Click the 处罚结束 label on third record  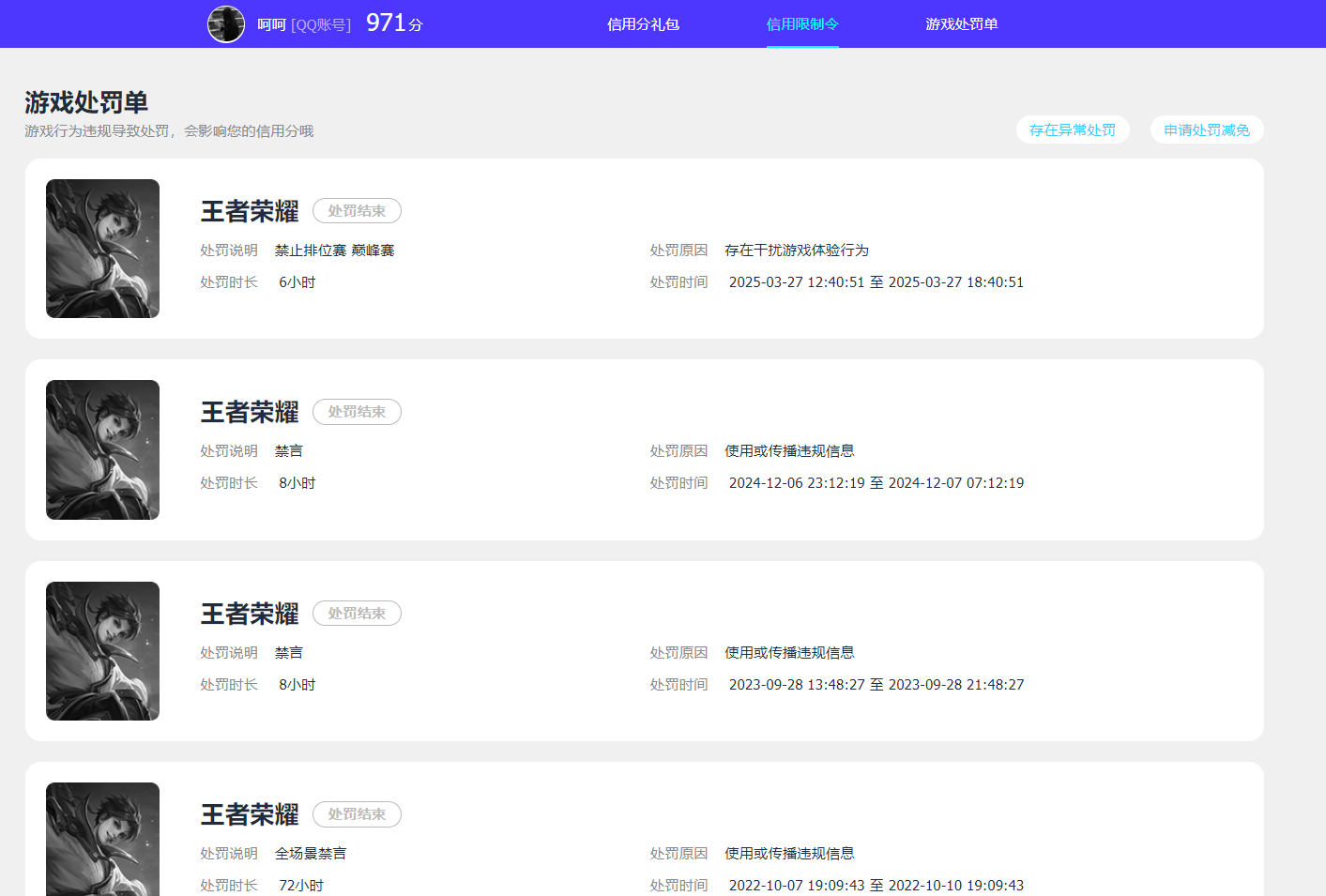(x=357, y=613)
